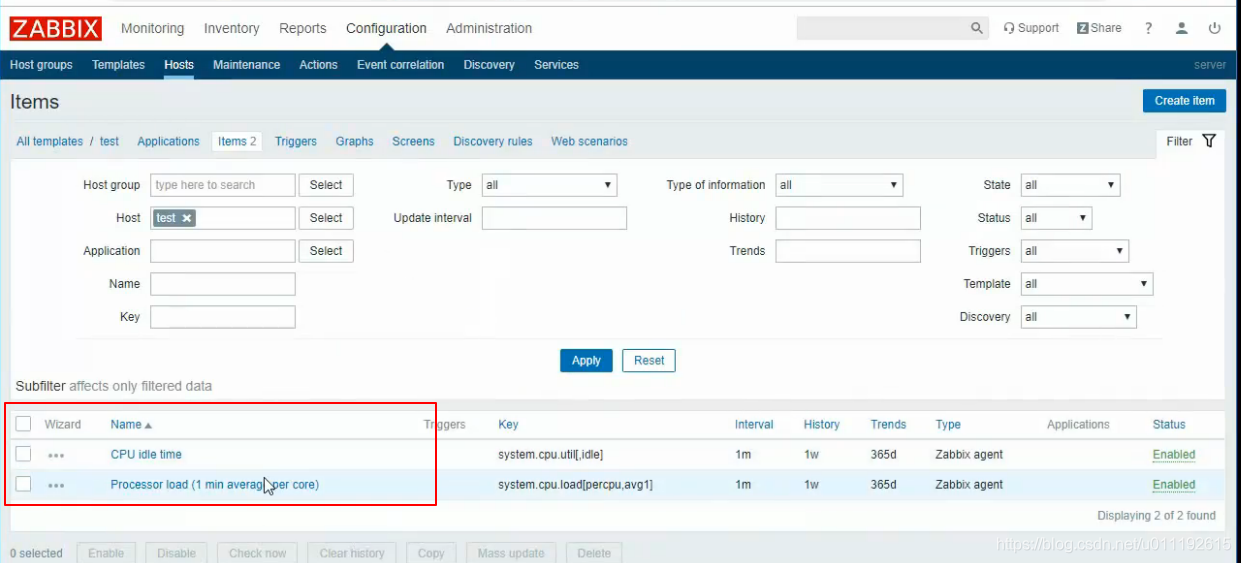Viewport: 1241px width, 563px height.
Task: Go to Discovery submenu
Action: [488, 65]
